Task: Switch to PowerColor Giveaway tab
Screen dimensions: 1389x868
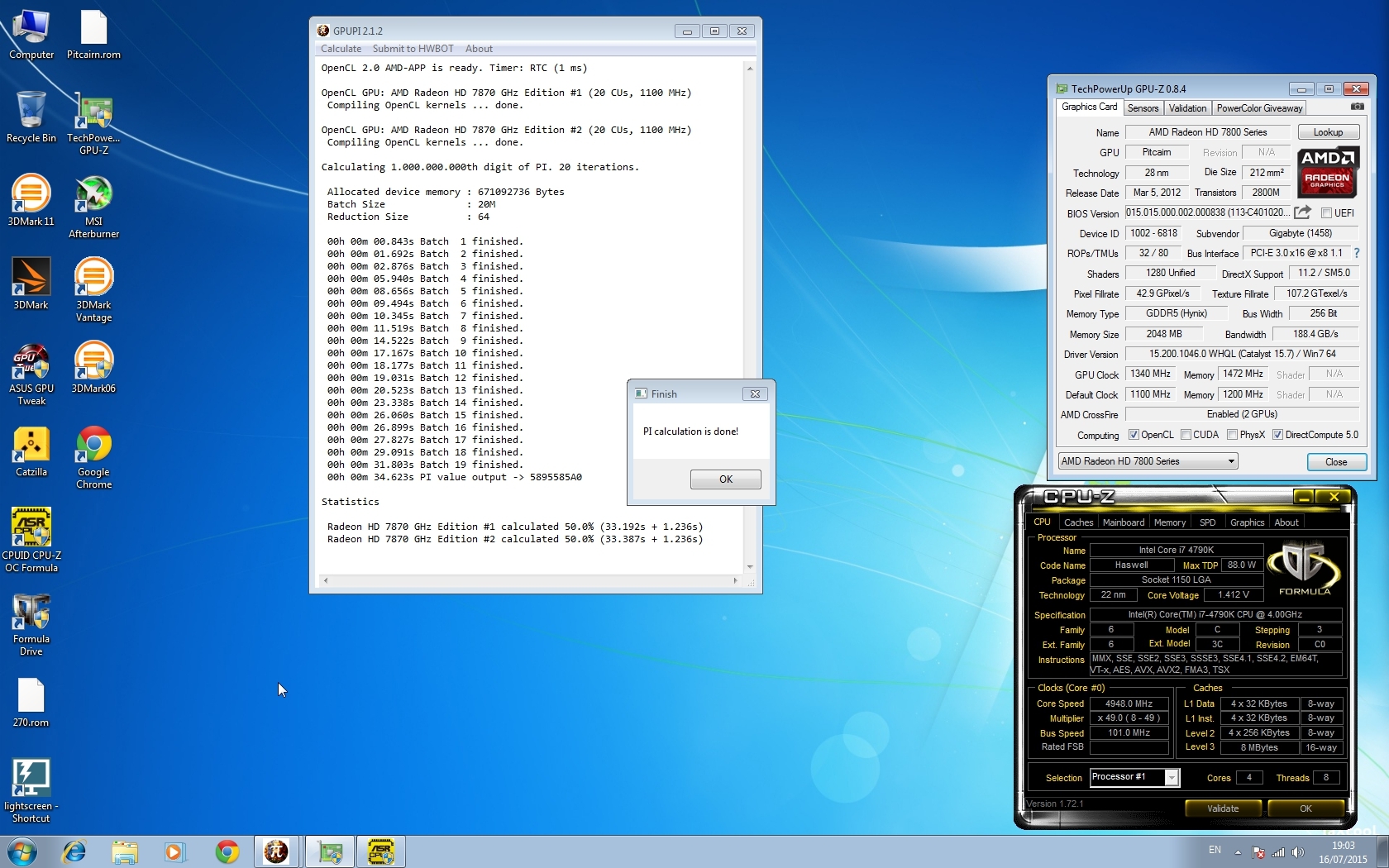Action: click(1259, 108)
